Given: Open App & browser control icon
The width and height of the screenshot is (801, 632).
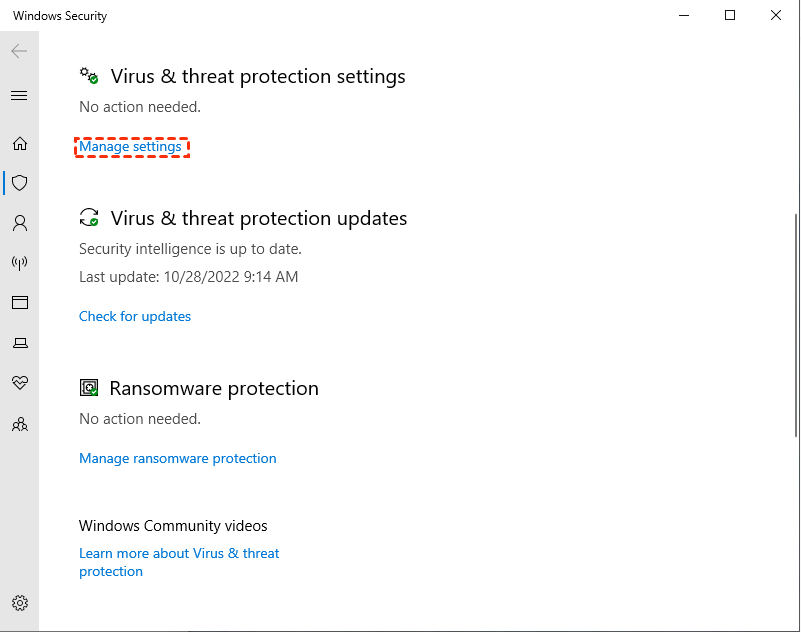Looking at the screenshot, I should (19, 302).
